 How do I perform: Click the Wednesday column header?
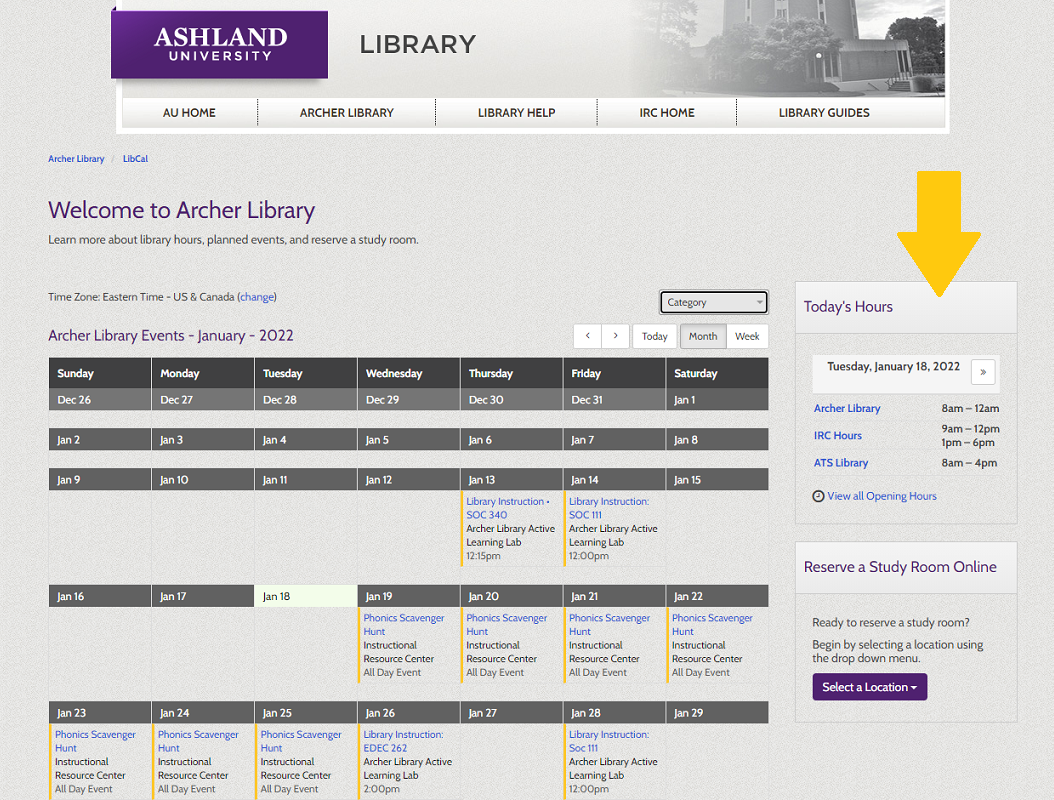click(408, 373)
